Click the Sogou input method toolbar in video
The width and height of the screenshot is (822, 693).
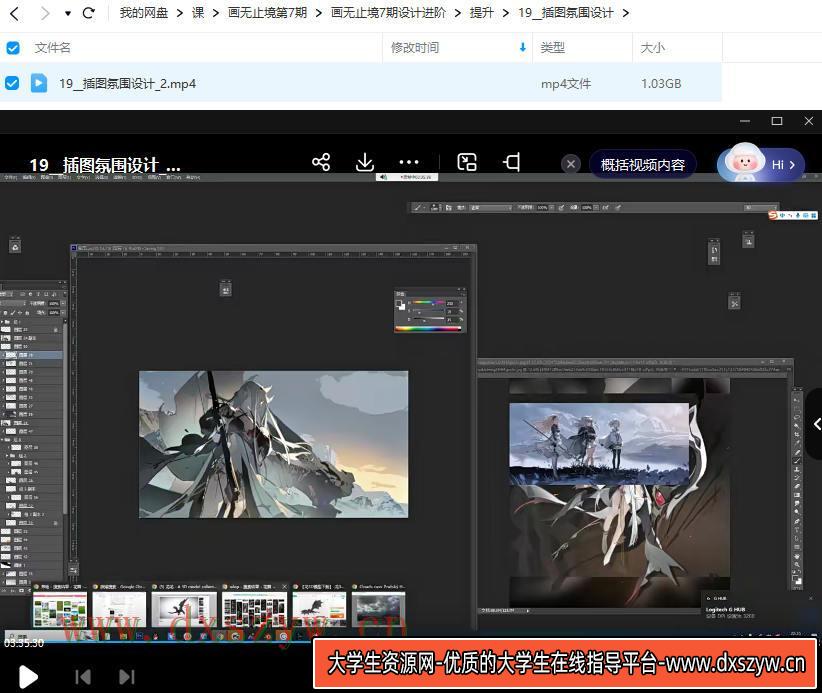[793, 215]
